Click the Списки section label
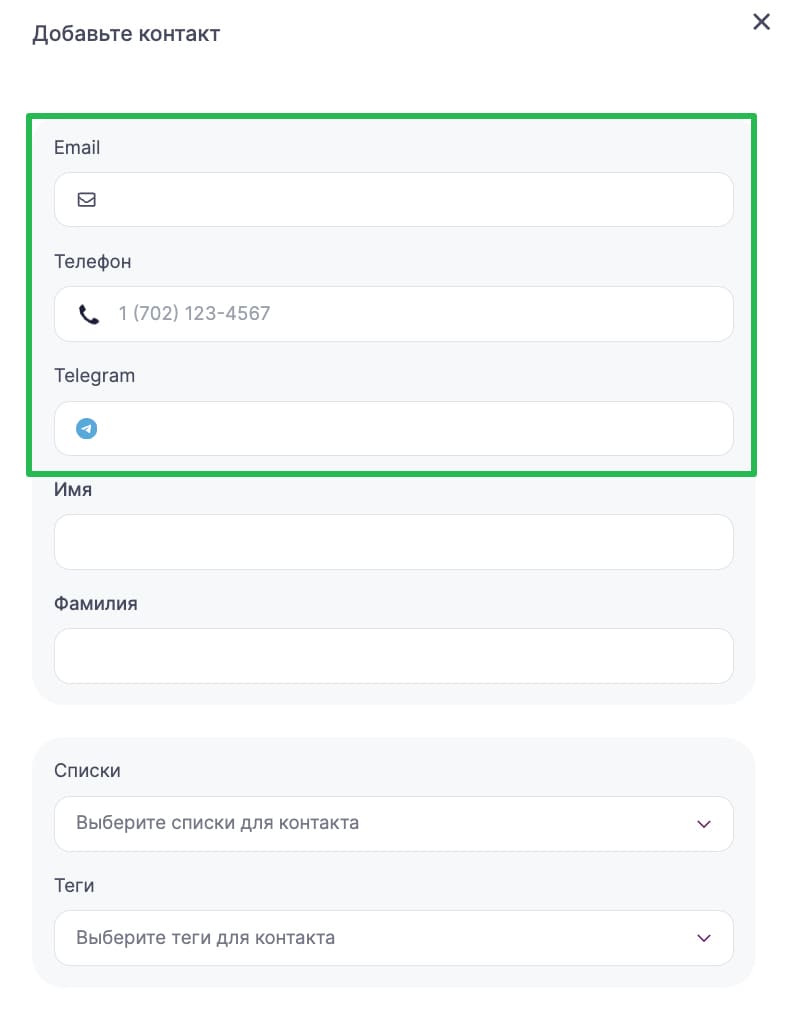The height and width of the screenshot is (1017, 789). (87, 771)
